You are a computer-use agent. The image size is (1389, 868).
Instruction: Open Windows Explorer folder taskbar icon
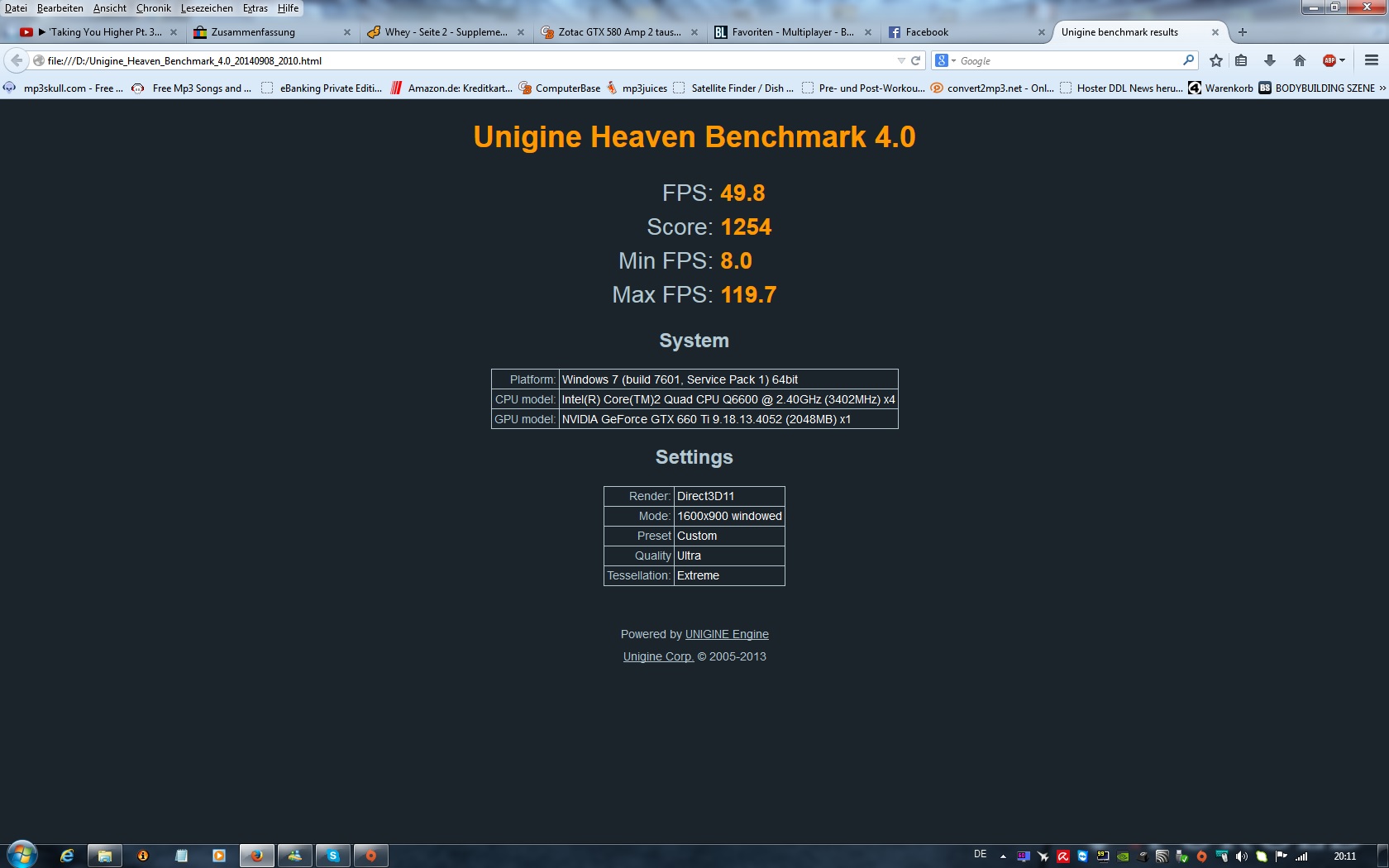(105, 856)
